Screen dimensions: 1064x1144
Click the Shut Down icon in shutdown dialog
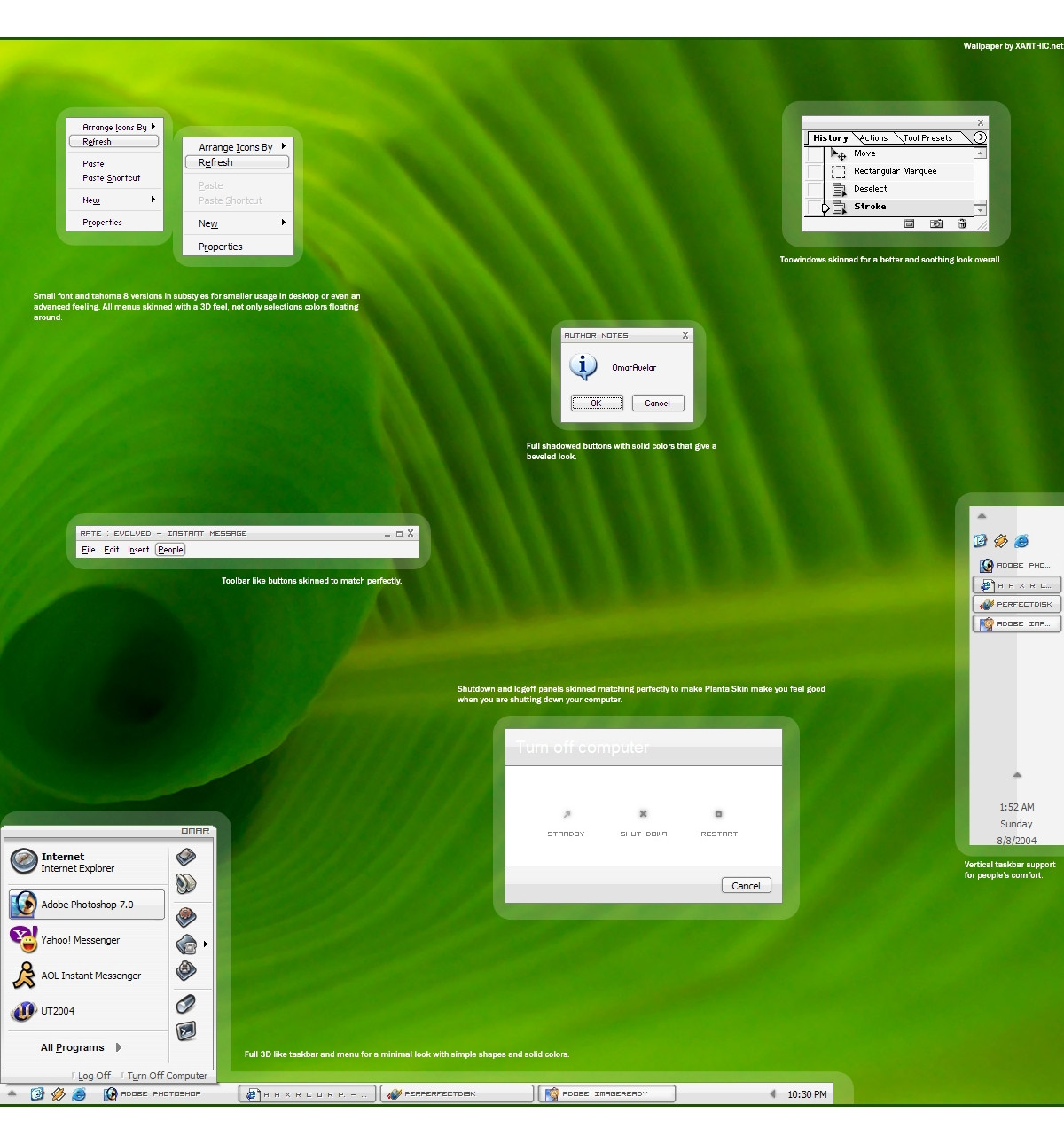point(643,814)
